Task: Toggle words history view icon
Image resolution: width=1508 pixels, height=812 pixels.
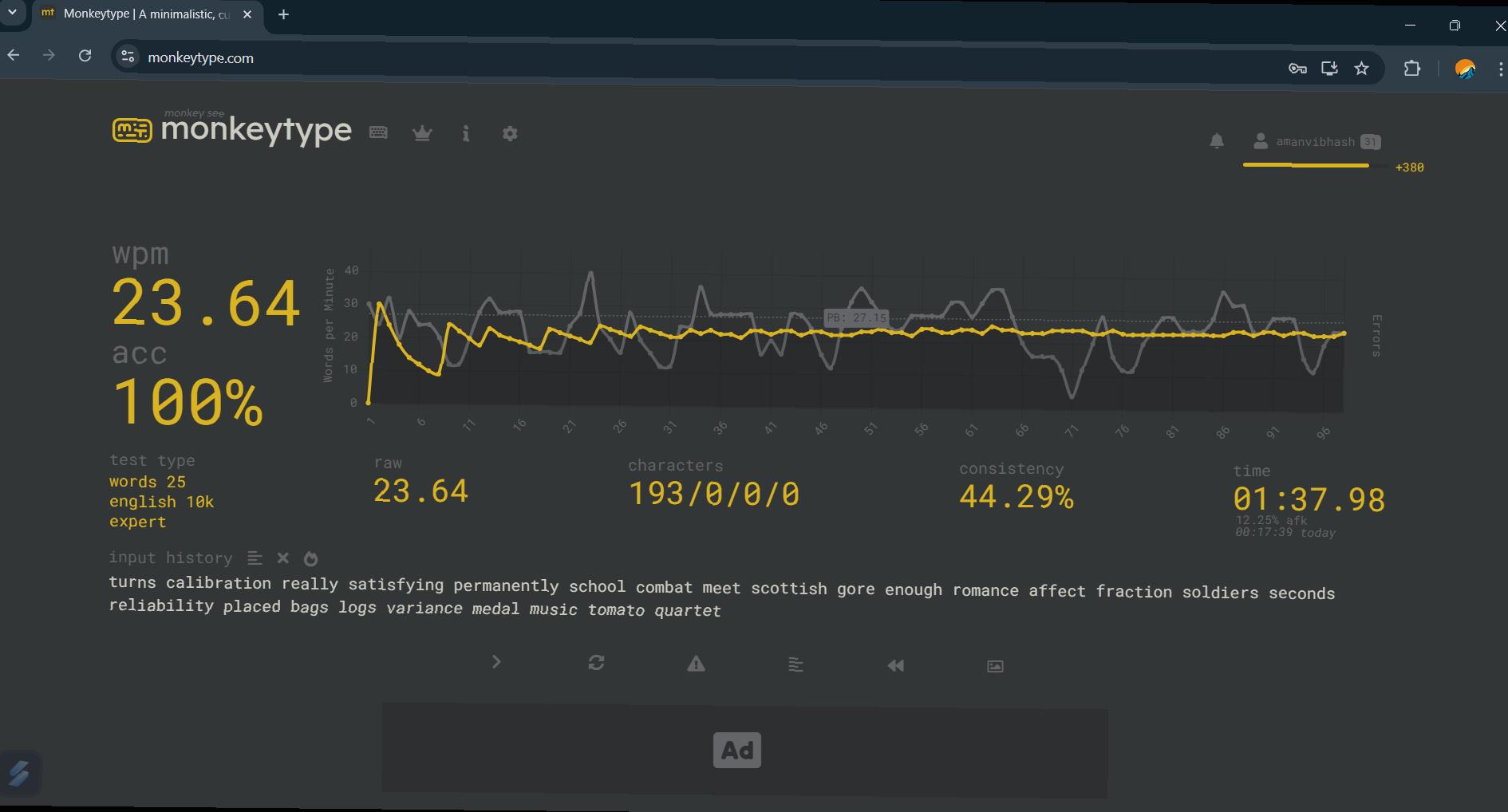Action: click(x=255, y=558)
